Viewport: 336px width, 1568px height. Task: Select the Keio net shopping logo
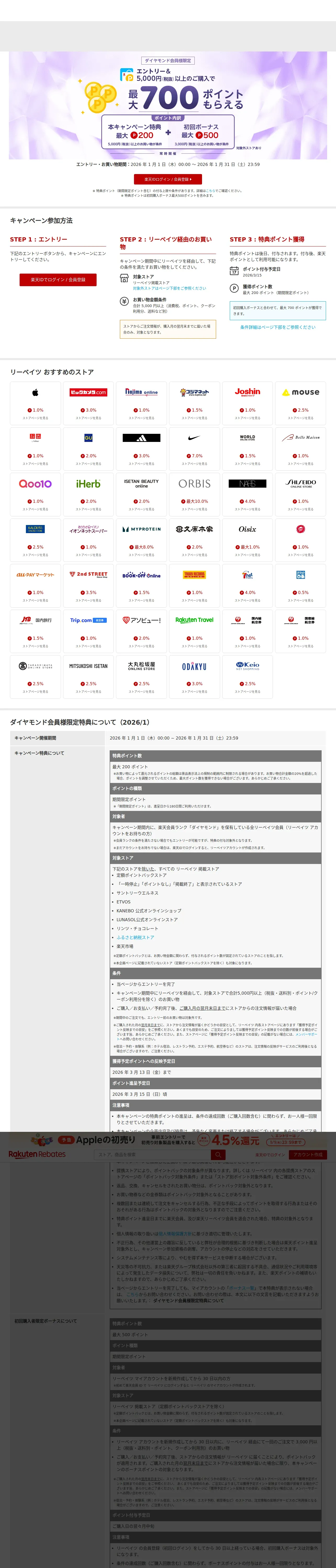(x=248, y=666)
